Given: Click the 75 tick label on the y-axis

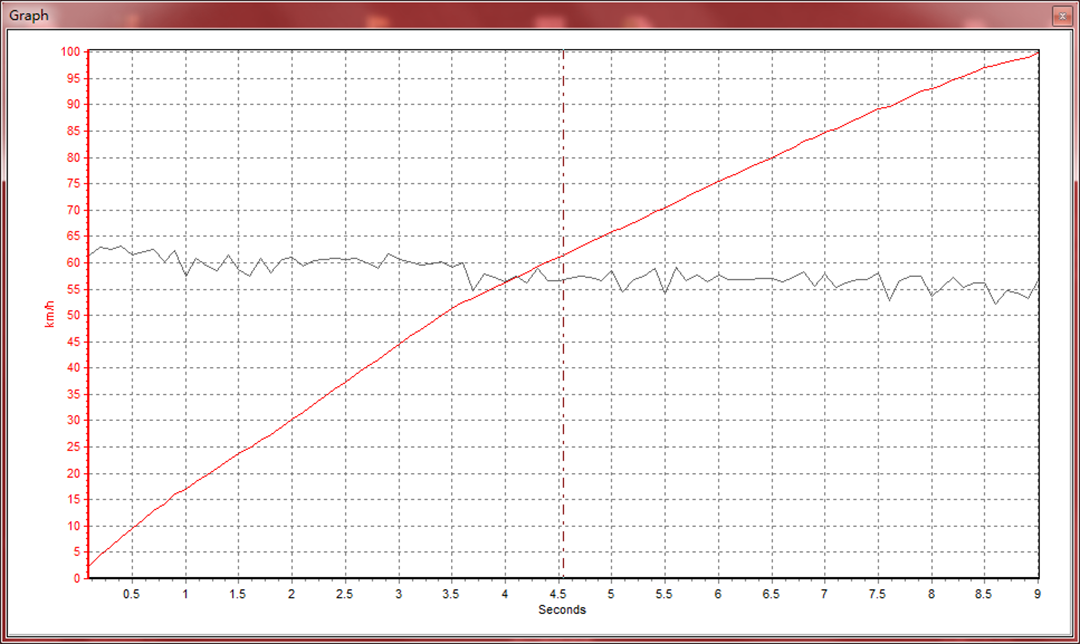Looking at the screenshot, I should tap(73, 183).
